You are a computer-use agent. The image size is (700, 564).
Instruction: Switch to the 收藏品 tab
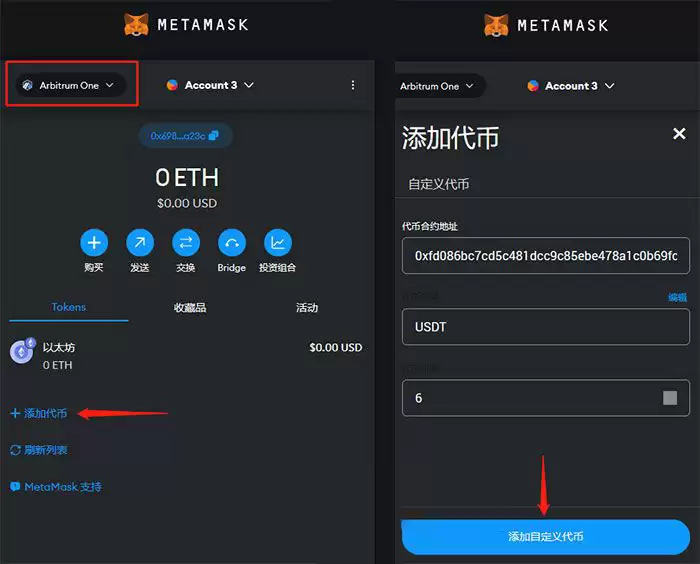pyautogui.click(x=190, y=307)
